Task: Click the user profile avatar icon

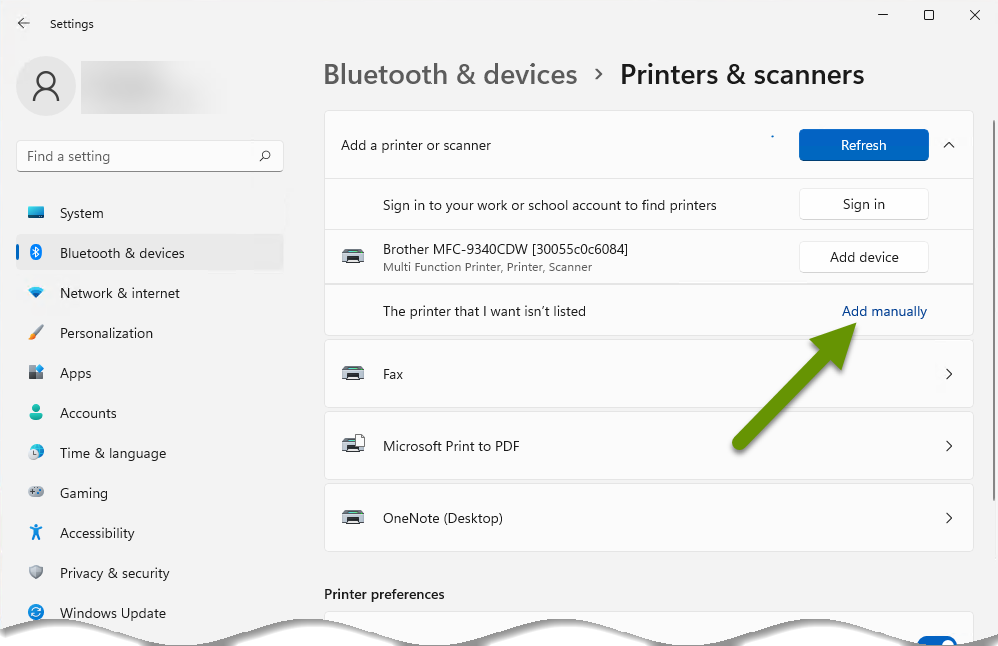Action: pos(46,86)
